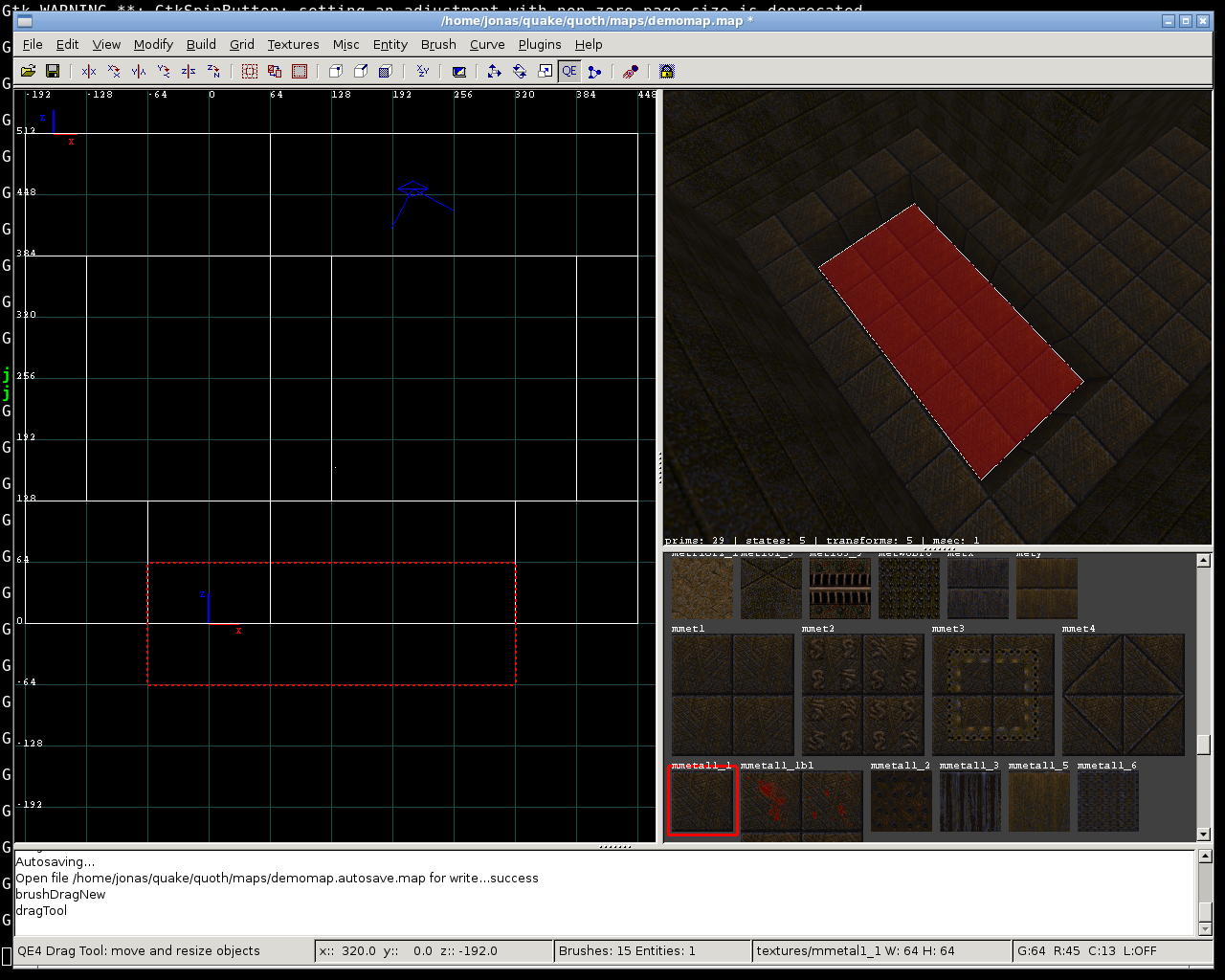The width and height of the screenshot is (1225, 980).
Task: Open the Entity menu
Action: (x=390, y=44)
